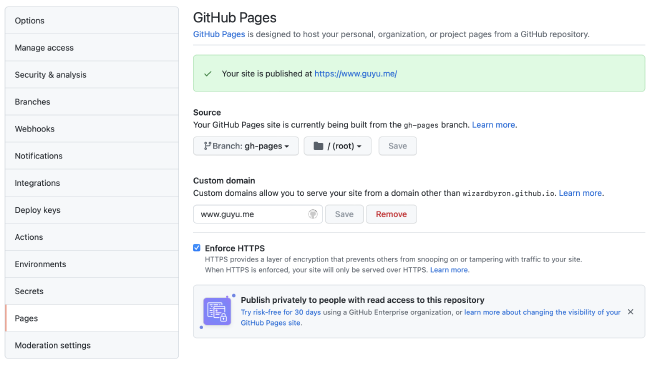Click Learn more link under Source
This screenshot has height=370, width=660.
(x=493, y=125)
